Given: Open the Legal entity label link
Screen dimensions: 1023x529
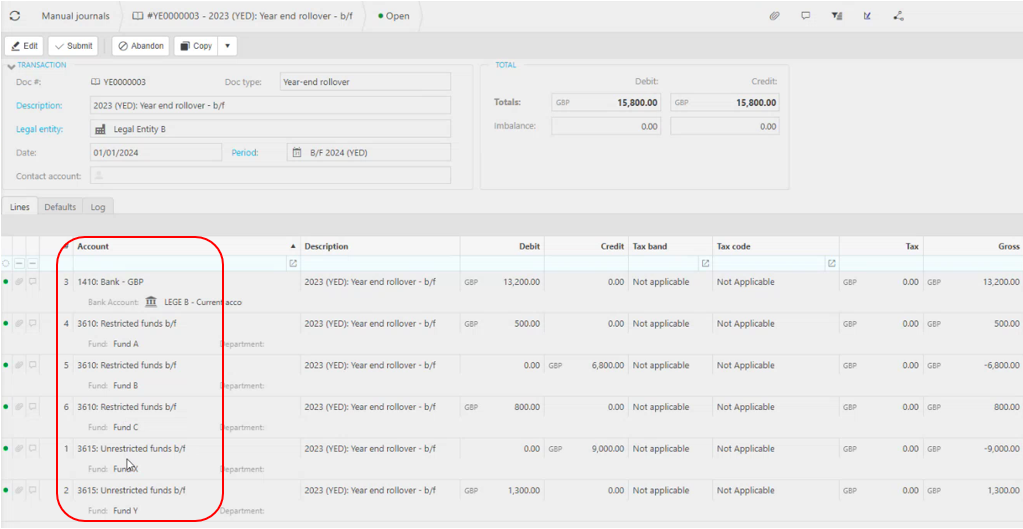Looking at the screenshot, I should tap(39, 129).
